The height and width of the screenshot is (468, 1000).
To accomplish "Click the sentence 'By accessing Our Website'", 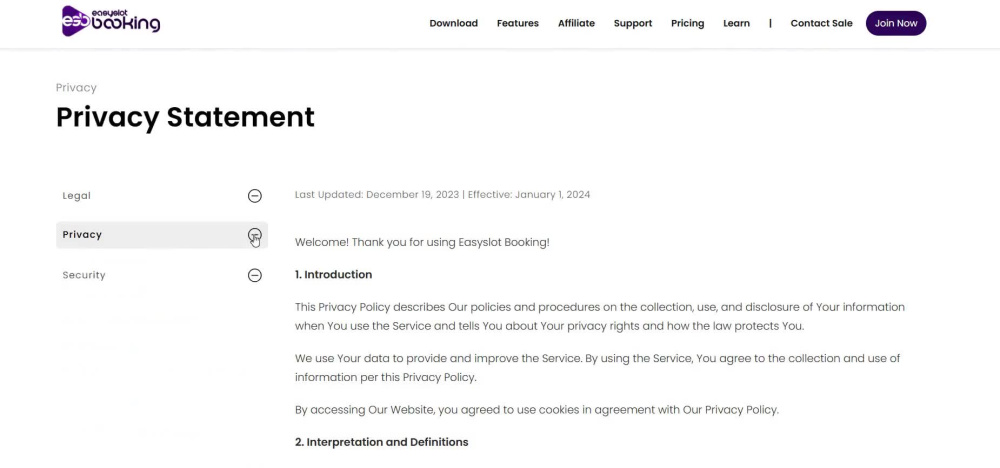I will point(537,410).
